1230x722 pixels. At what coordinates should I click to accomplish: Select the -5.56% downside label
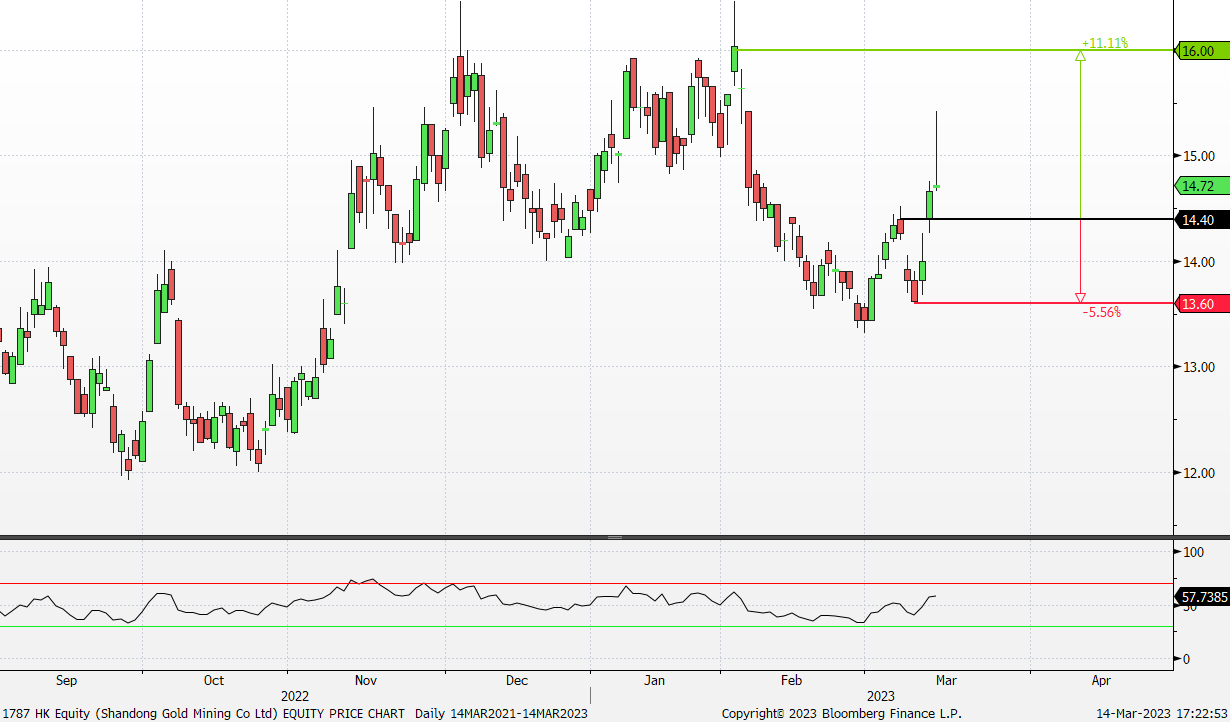click(1102, 312)
